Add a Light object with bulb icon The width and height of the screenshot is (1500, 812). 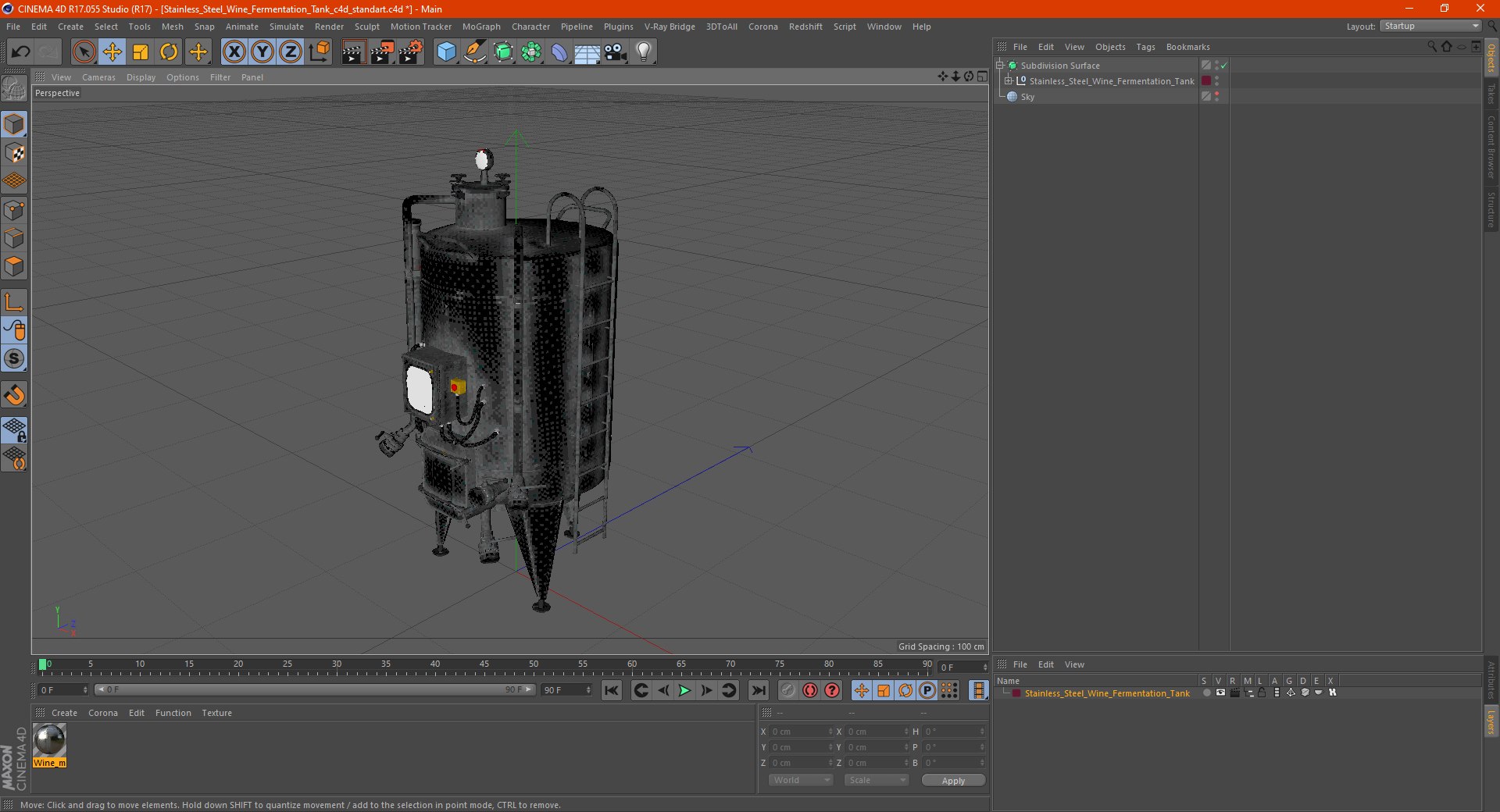pos(644,52)
